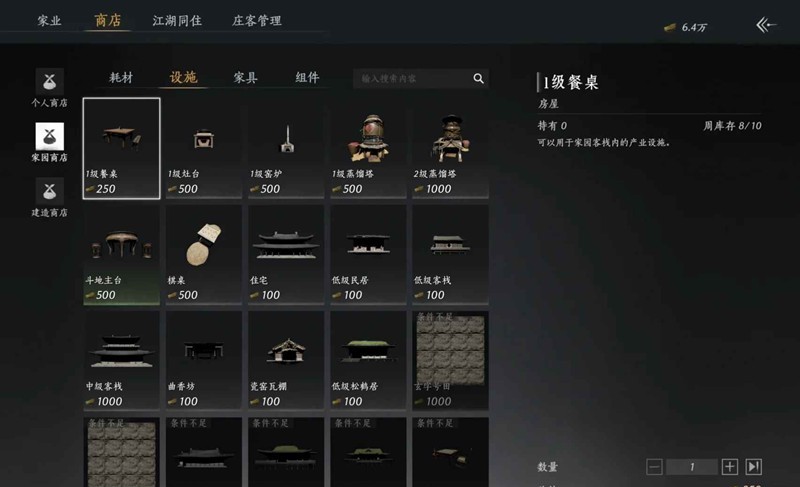Choose the 2级蒸馏塔 priced 1000
800x487 pixels.
(450, 148)
